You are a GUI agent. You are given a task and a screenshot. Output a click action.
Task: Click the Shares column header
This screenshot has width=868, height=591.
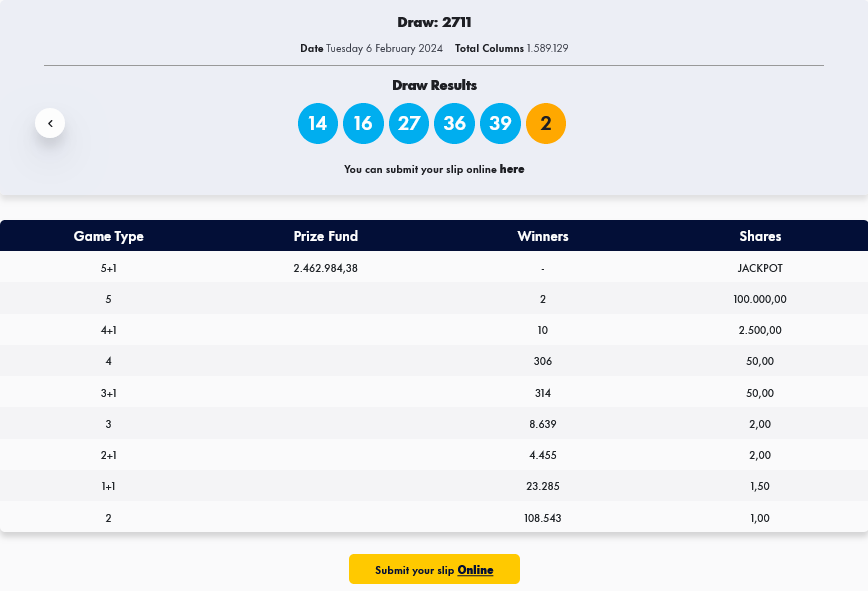point(760,236)
